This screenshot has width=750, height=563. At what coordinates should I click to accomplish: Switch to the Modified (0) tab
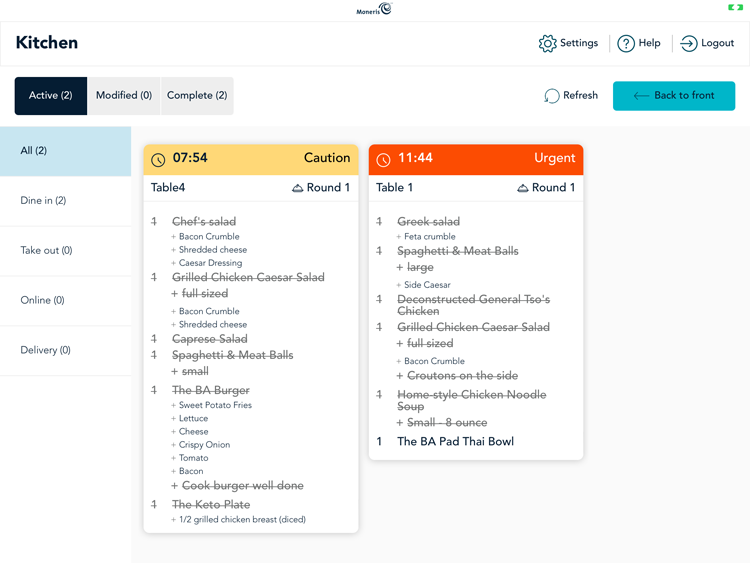124,96
